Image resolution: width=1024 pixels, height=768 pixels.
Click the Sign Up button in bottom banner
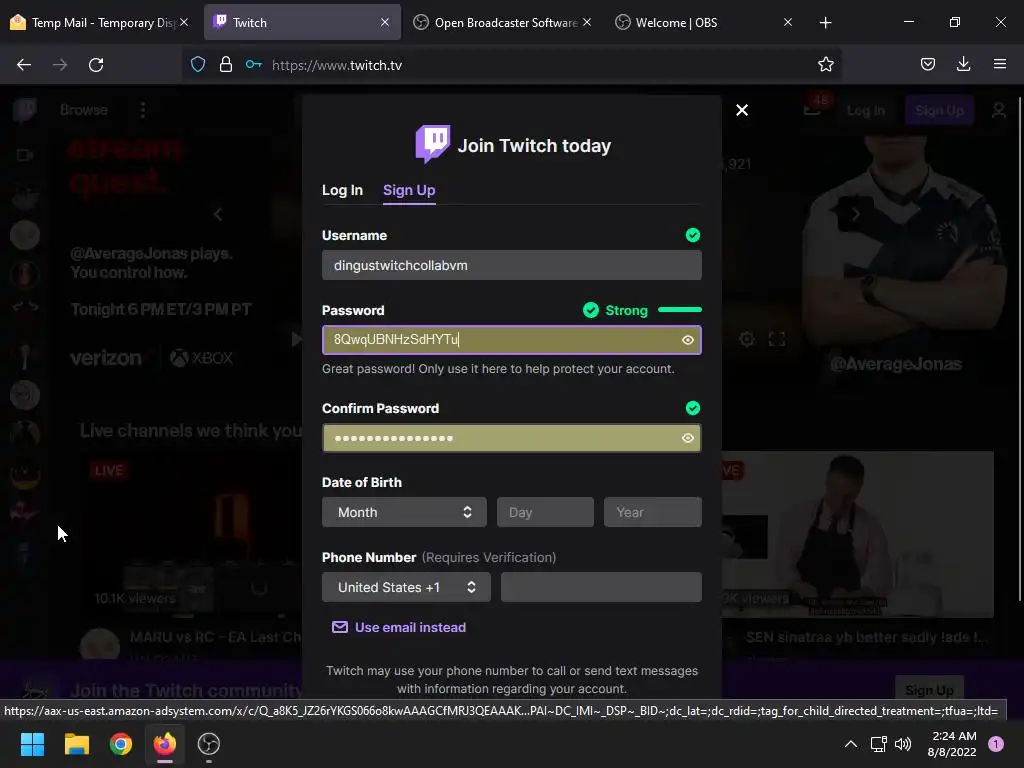pos(929,690)
